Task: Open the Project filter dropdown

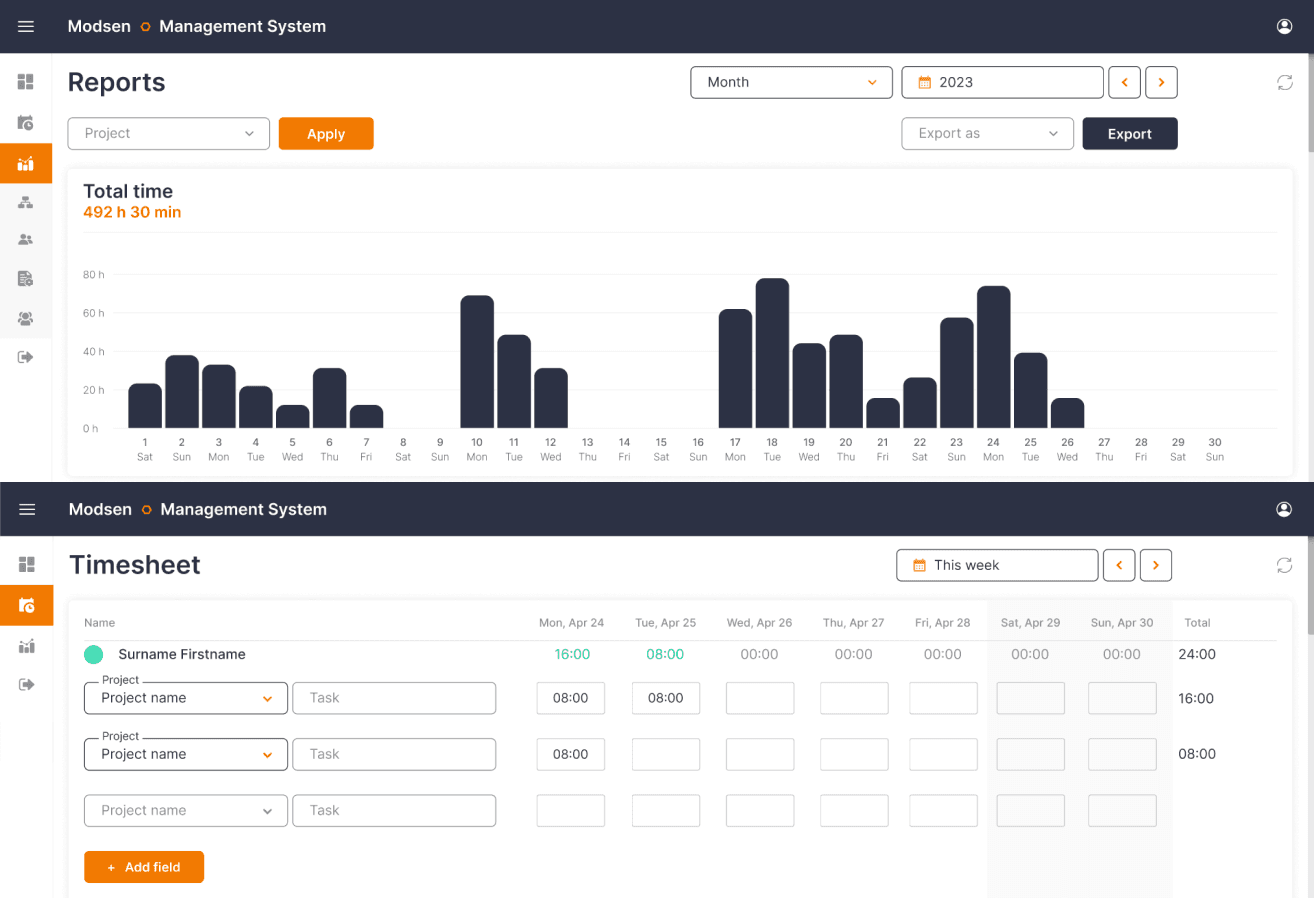Action: pyautogui.click(x=168, y=133)
